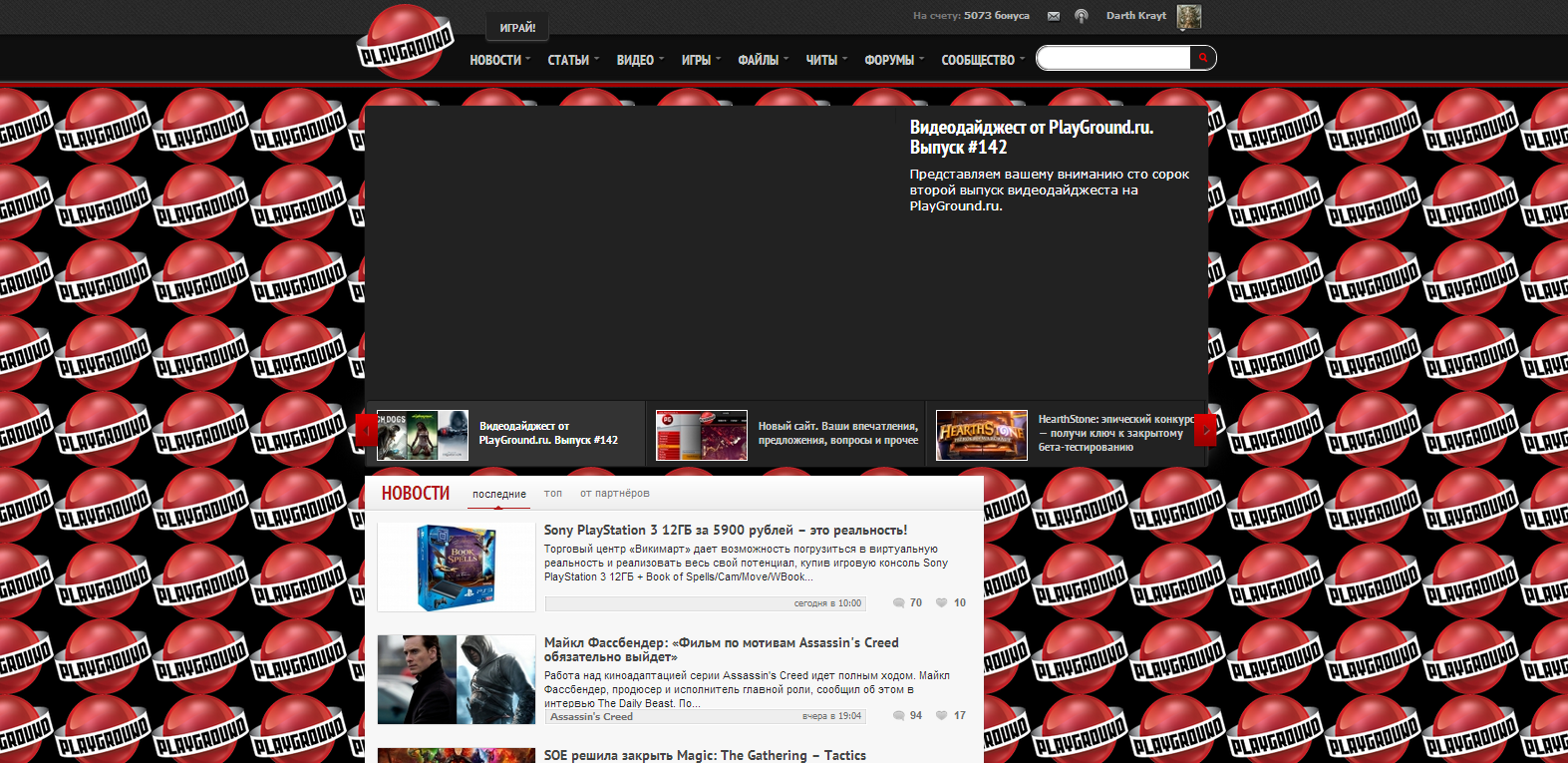Switch to the последние news tab
1568x763 pixels.
point(499,494)
